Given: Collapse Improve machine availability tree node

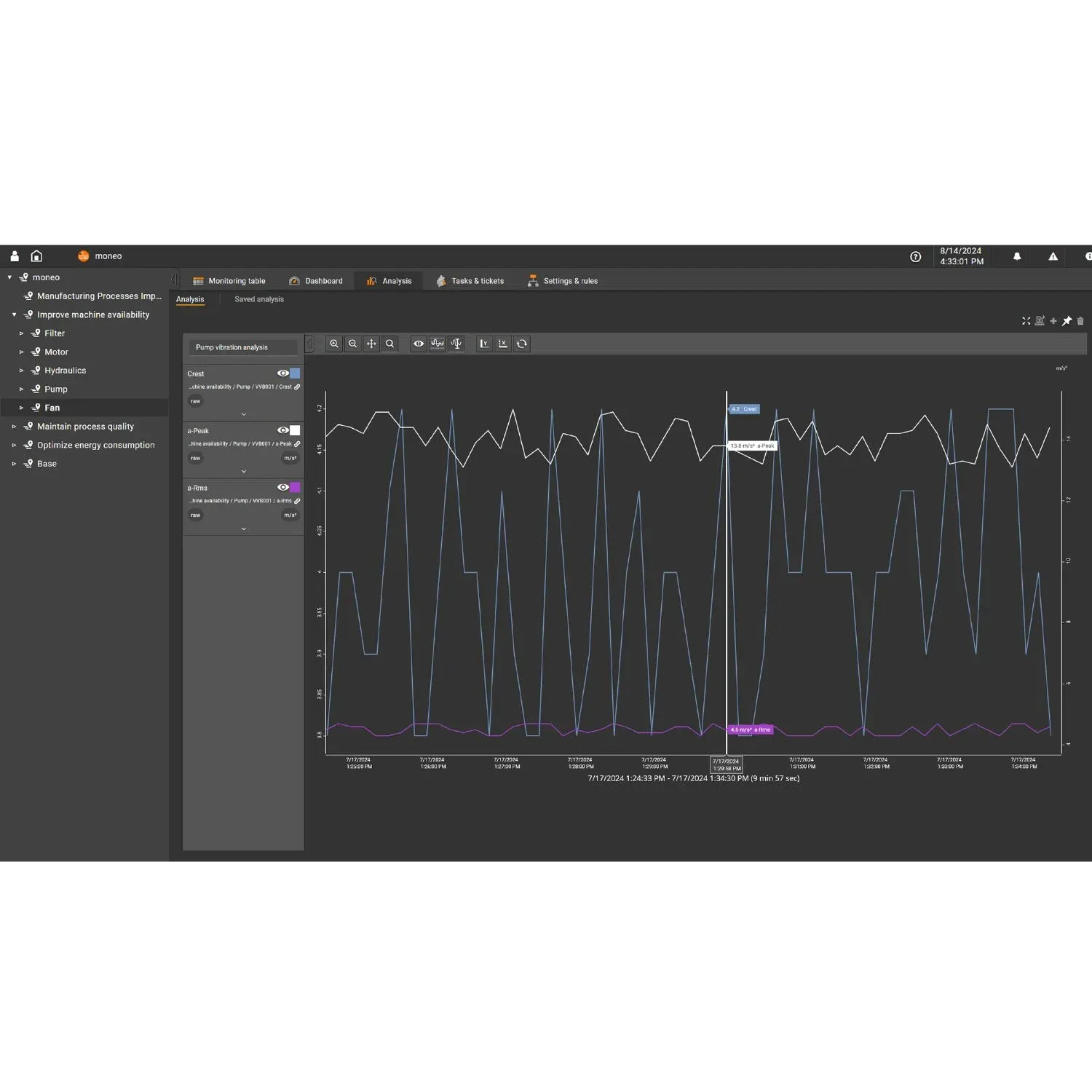Looking at the screenshot, I should coord(14,314).
